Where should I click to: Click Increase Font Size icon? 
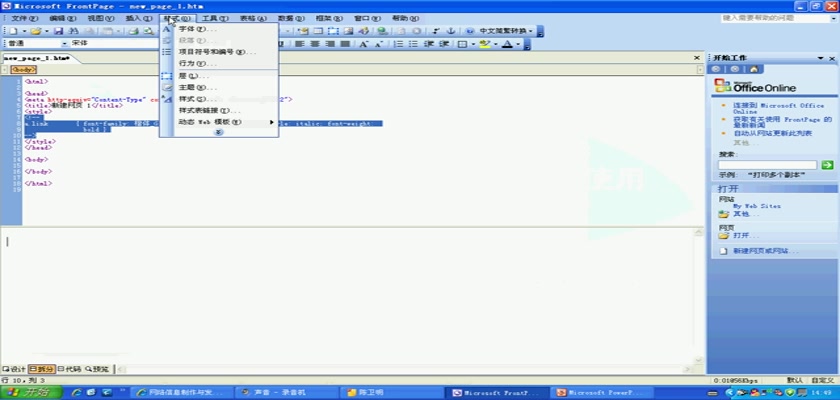point(364,44)
